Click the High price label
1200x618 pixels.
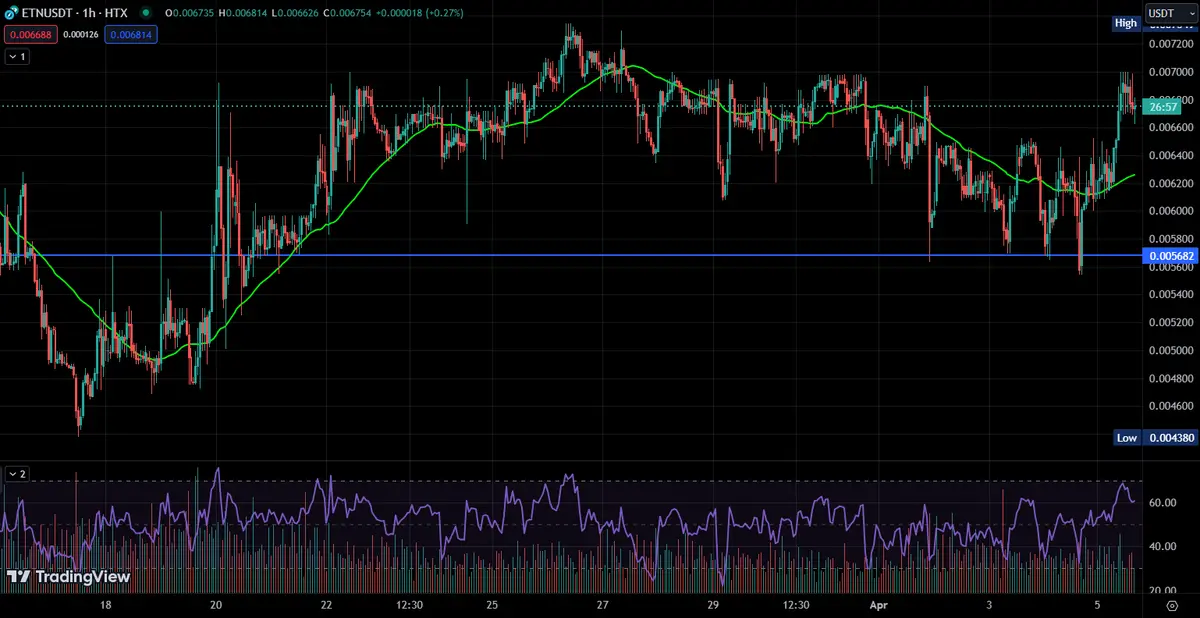click(x=1127, y=23)
